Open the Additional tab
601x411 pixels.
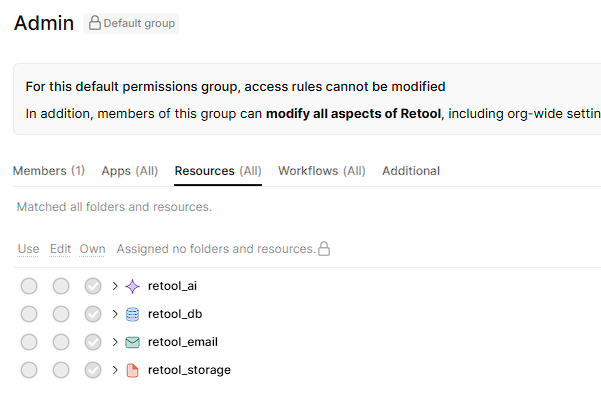tap(411, 171)
